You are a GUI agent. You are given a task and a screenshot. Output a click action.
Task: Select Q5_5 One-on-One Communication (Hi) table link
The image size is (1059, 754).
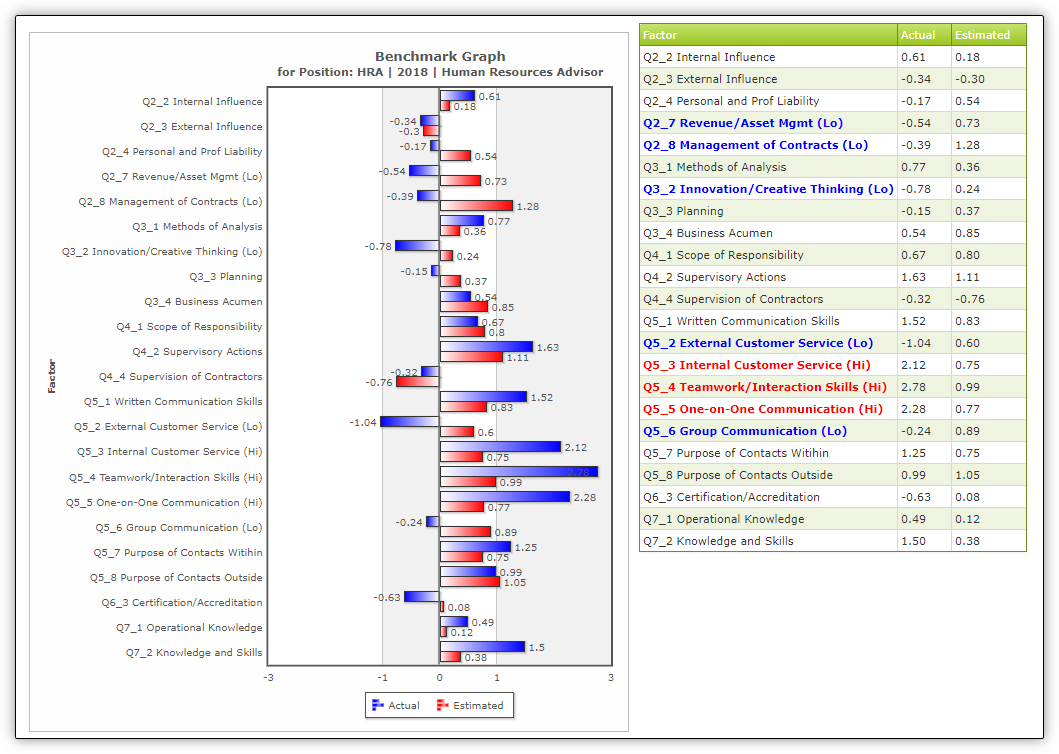pyautogui.click(x=763, y=409)
